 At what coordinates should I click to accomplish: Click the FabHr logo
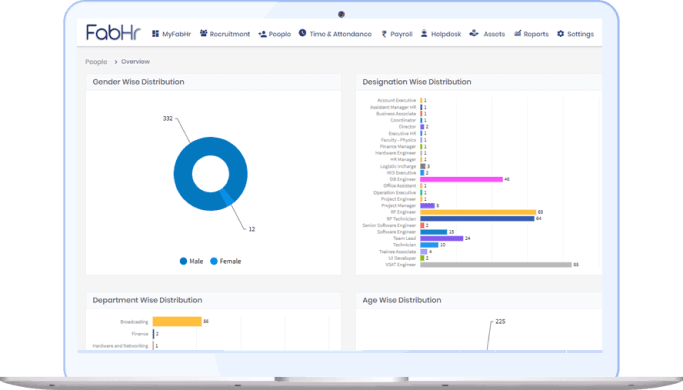(113, 32)
